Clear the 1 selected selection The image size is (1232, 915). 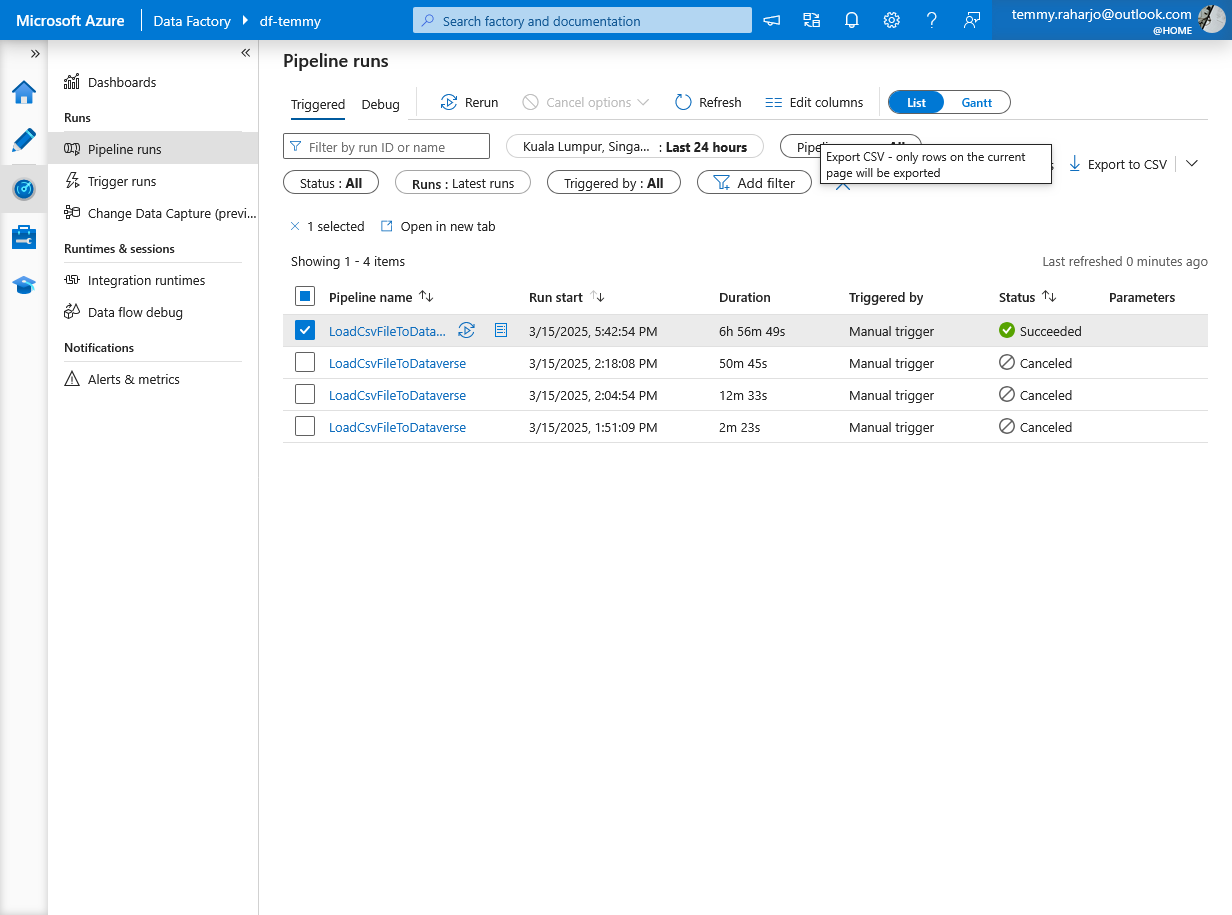click(x=295, y=226)
